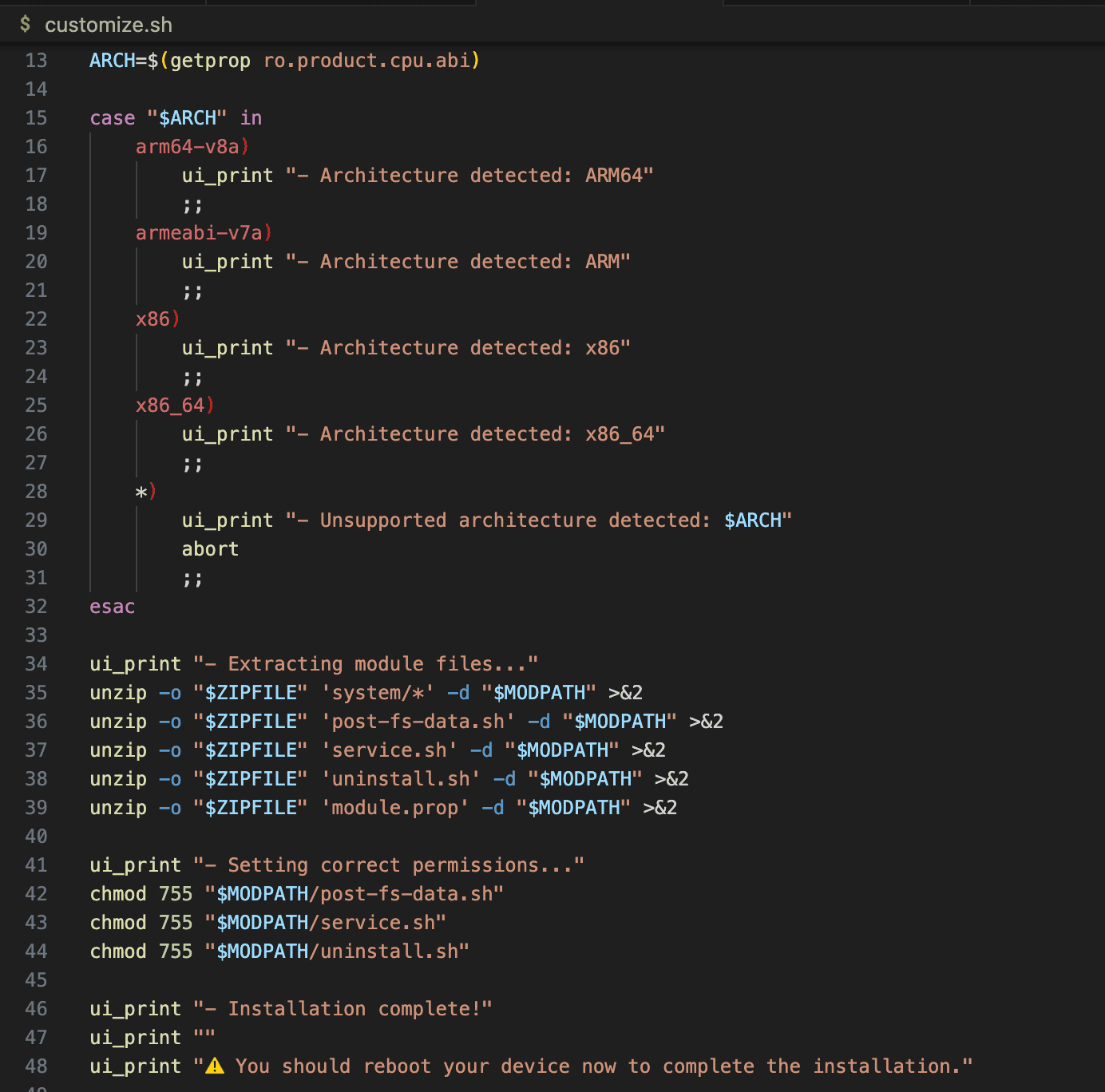The height and width of the screenshot is (1092, 1105).
Task: Click the 'abort' command on line 30
Action: (210, 549)
